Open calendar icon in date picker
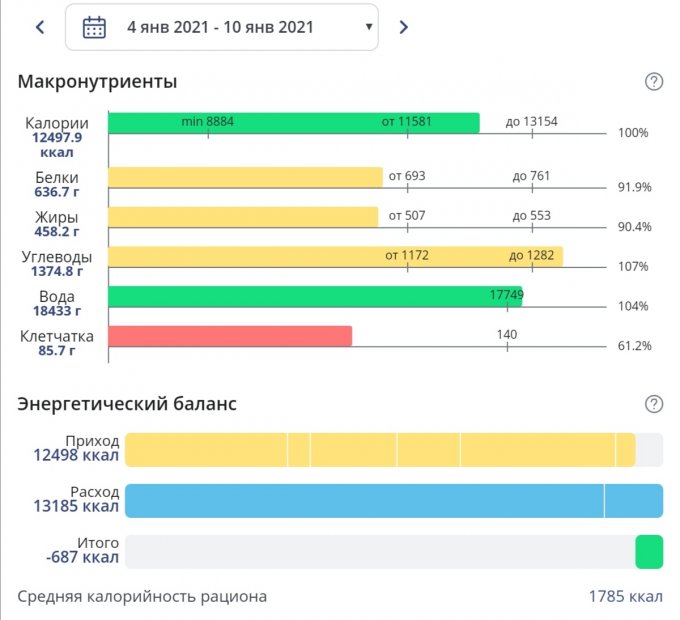 click(94, 27)
